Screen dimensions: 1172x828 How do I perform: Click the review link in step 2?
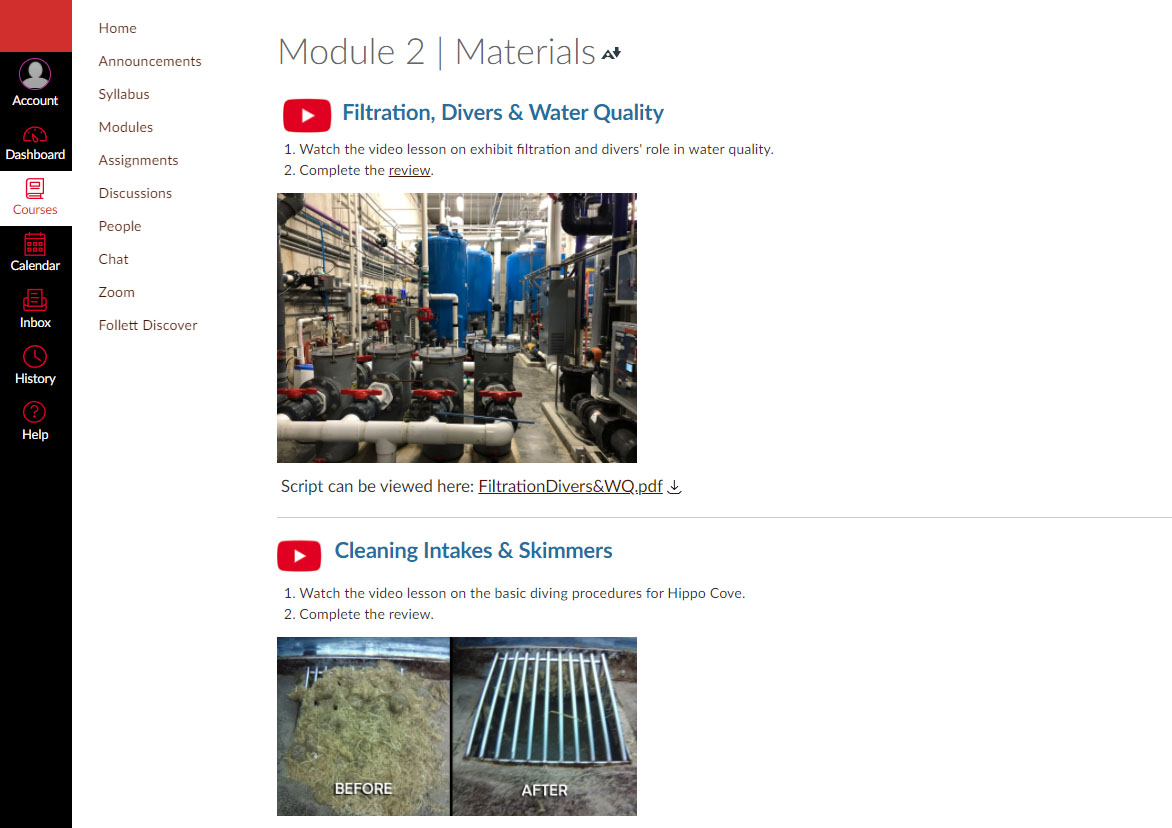pyautogui.click(x=409, y=170)
